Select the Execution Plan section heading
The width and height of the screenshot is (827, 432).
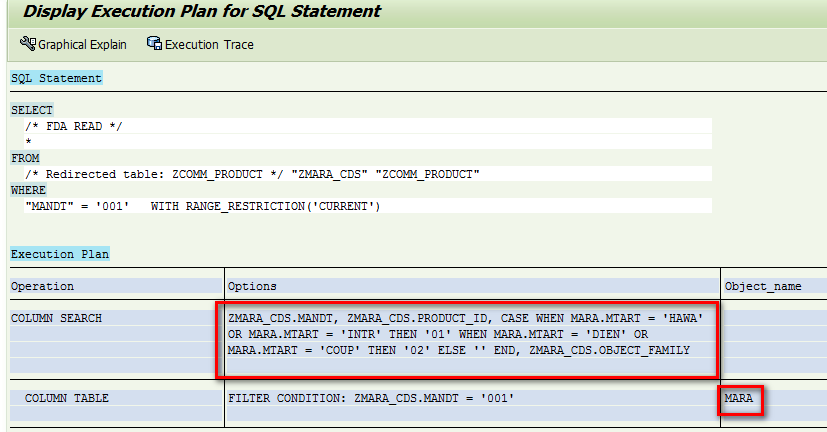60,254
